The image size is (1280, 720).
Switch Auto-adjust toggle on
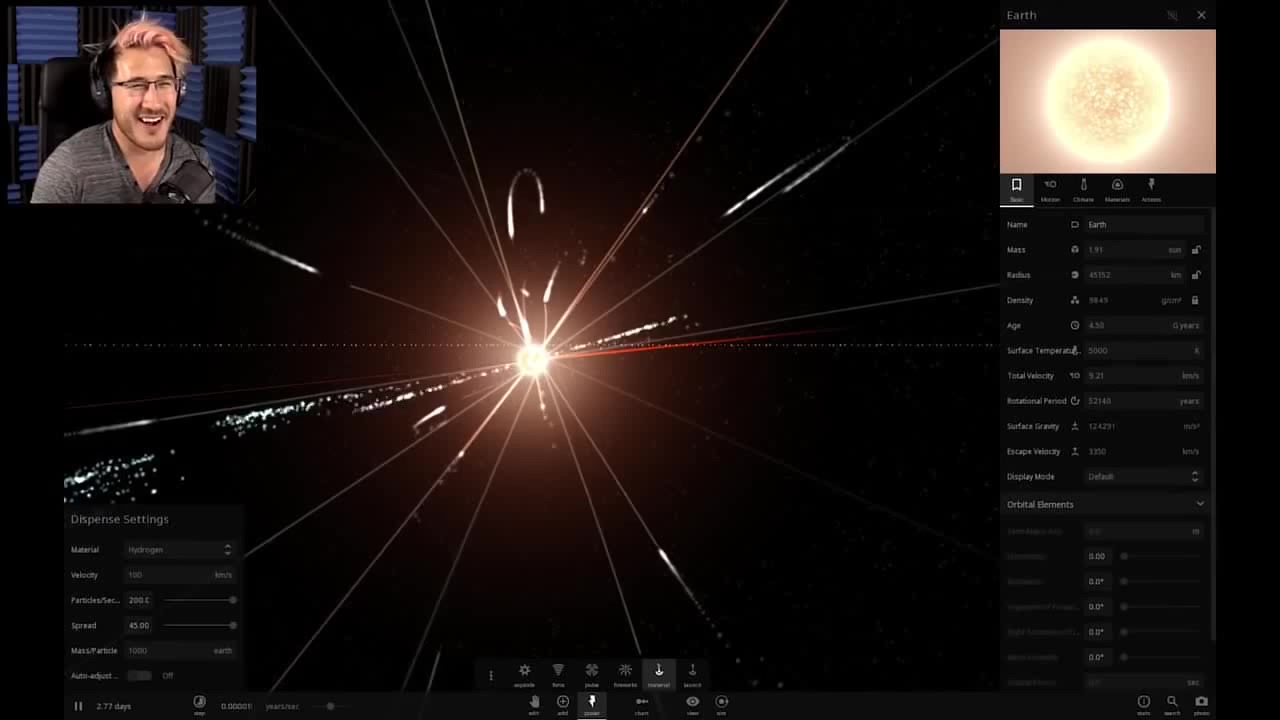pyautogui.click(x=139, y=676)
